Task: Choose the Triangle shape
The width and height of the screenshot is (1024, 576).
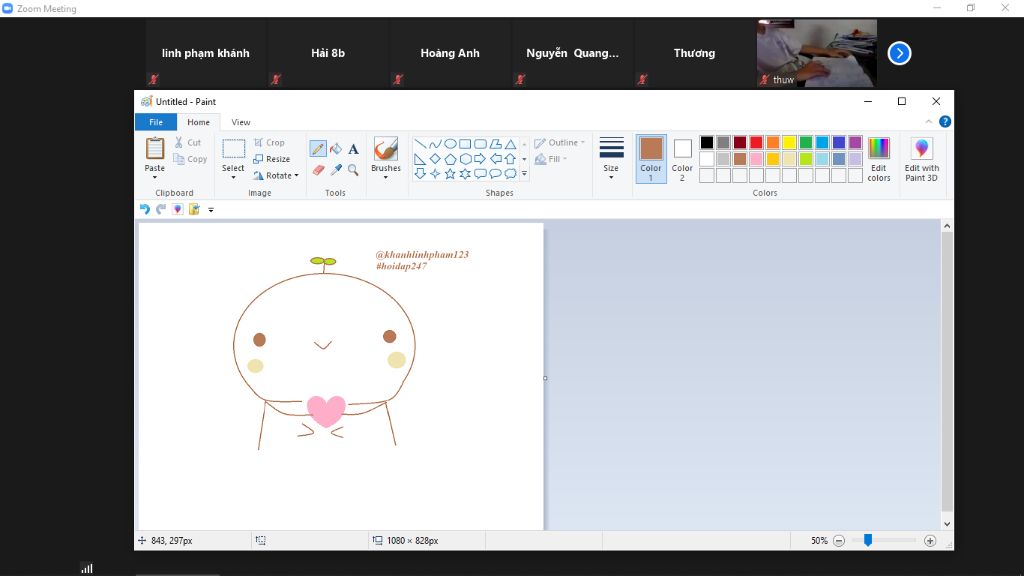Action: [x=510, y=144]
